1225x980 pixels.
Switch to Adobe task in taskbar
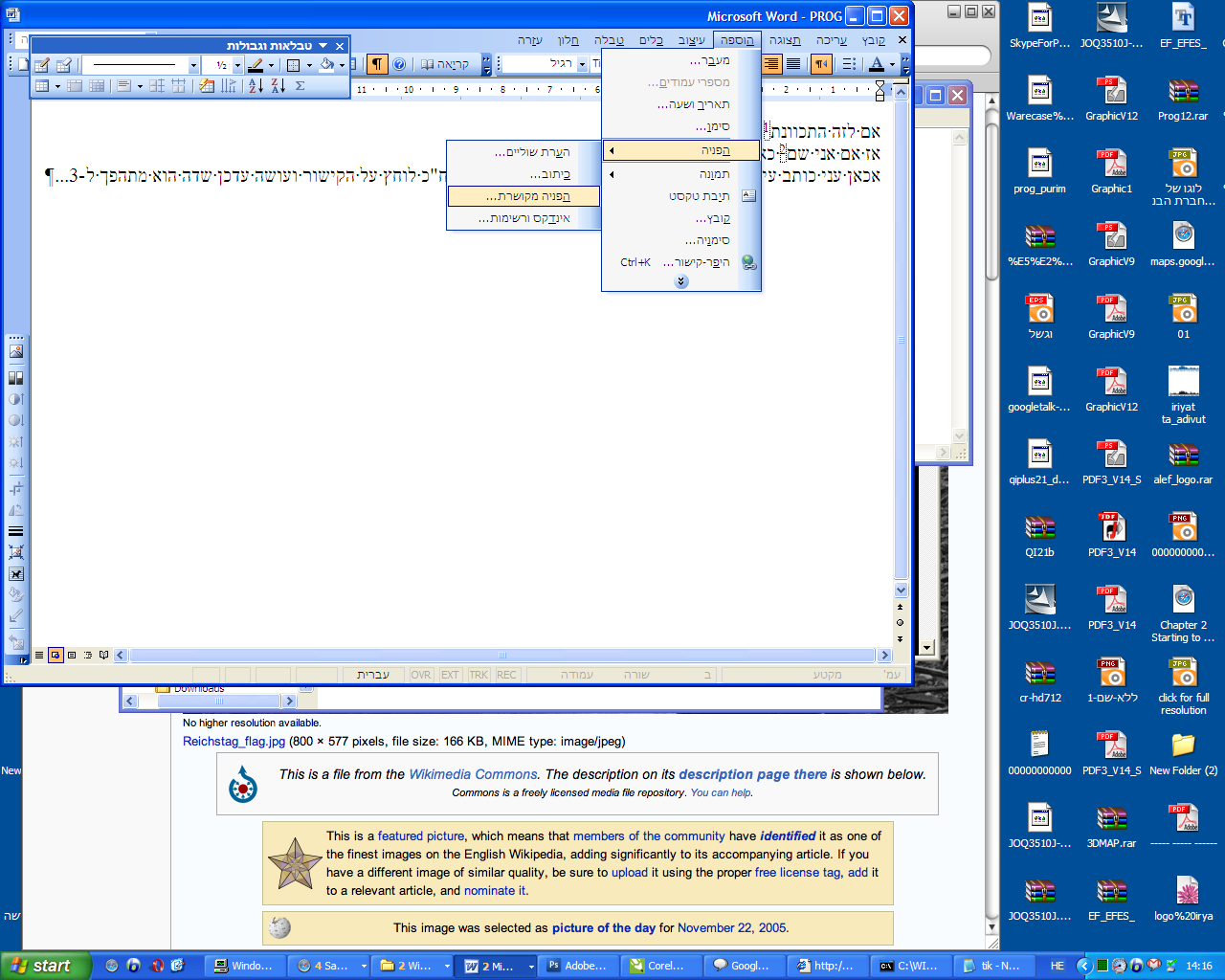(x=578, y=966)
